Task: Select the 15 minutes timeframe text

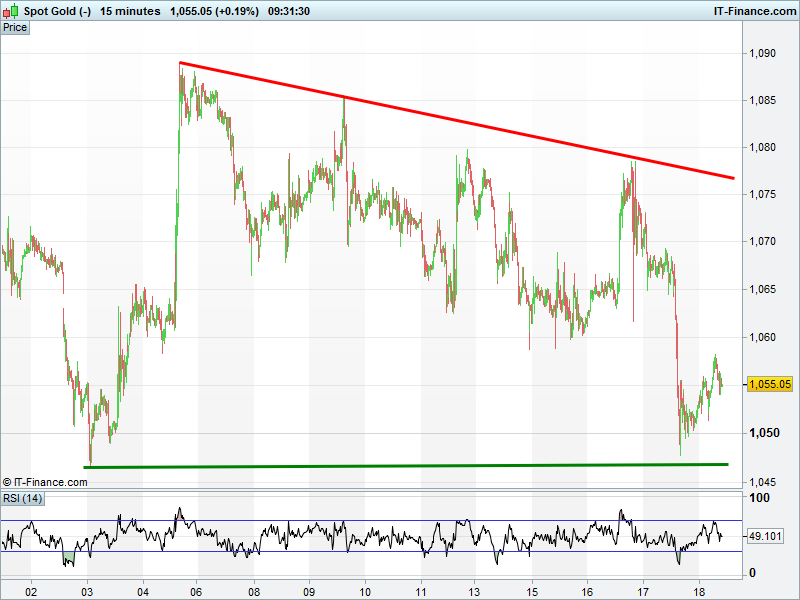Action: [x=130, y=11]
